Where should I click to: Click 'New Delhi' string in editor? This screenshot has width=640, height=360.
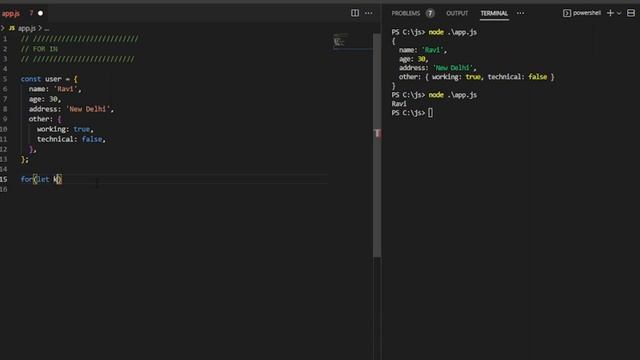(x=88, y=109)
